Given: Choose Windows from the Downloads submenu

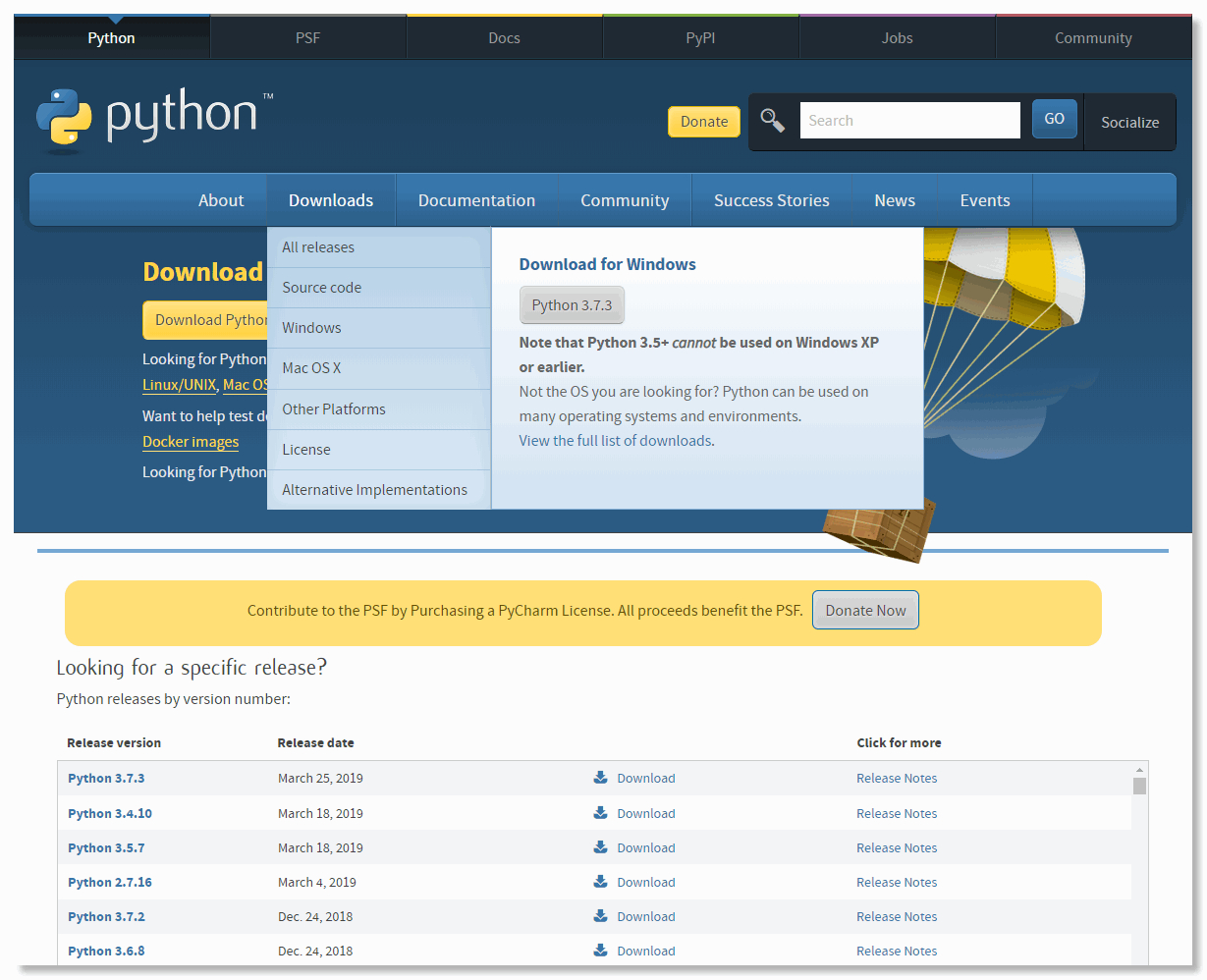Looking at the screenshot, I should coord(379,328).
